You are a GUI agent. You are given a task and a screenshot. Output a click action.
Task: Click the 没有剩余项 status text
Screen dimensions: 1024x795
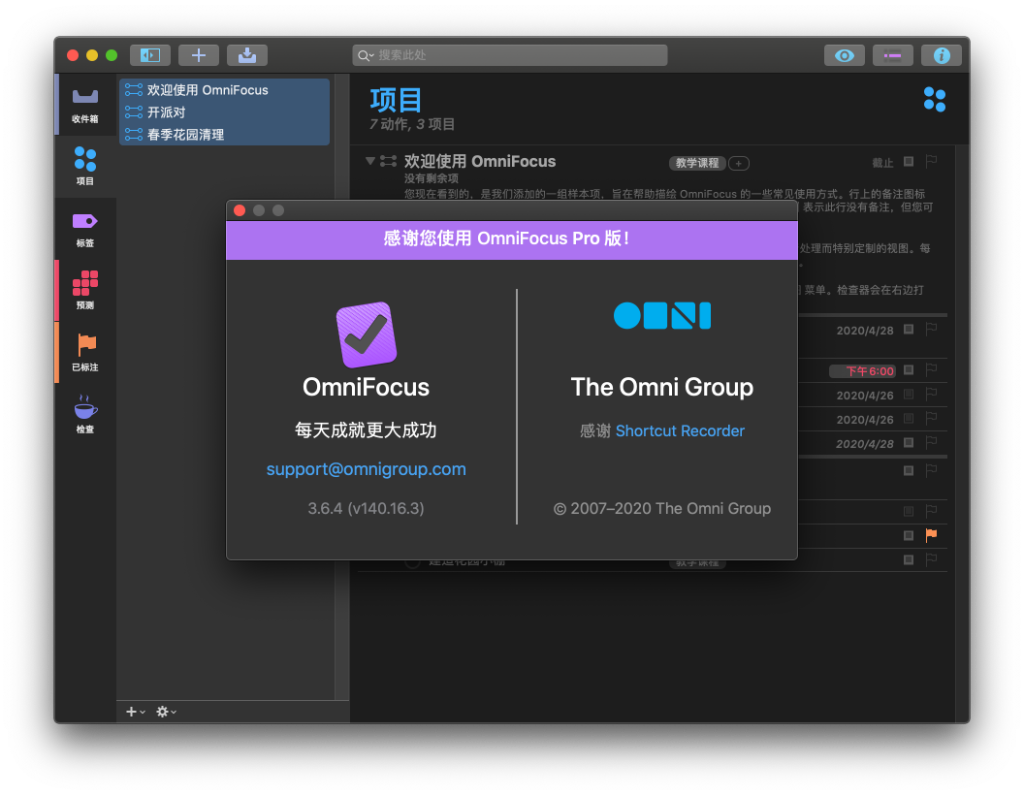pyautogui.click(x=431, y=178)
